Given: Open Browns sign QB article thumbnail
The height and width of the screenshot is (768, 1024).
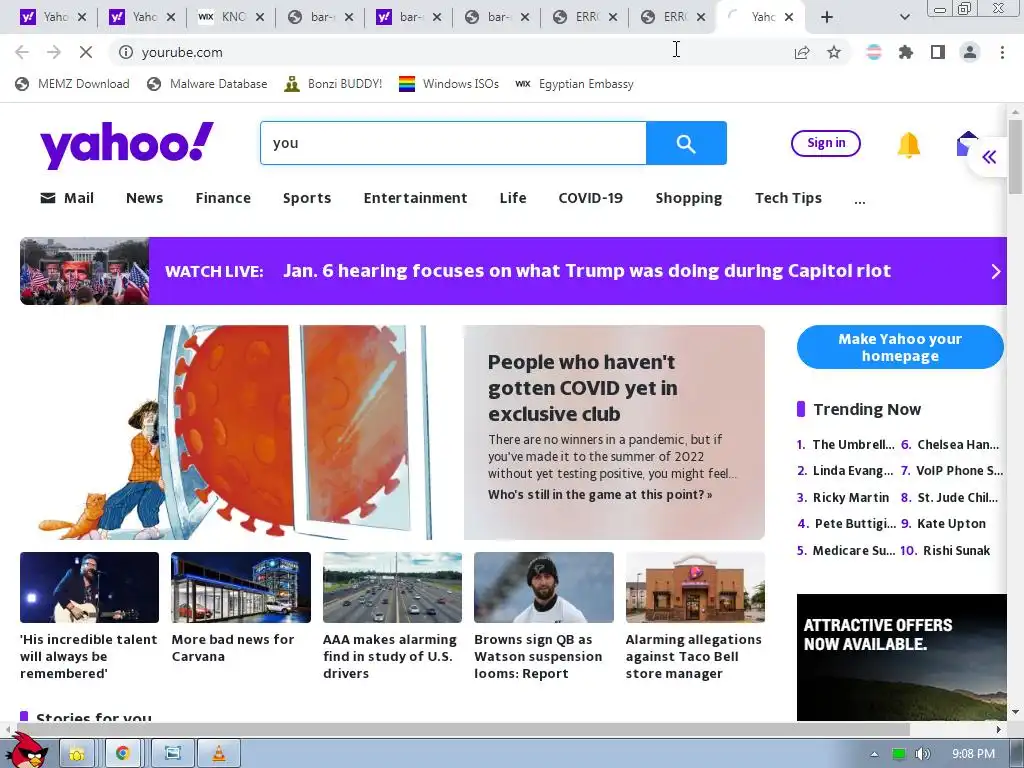Looking at the screenshot, I should coord(544,587).
